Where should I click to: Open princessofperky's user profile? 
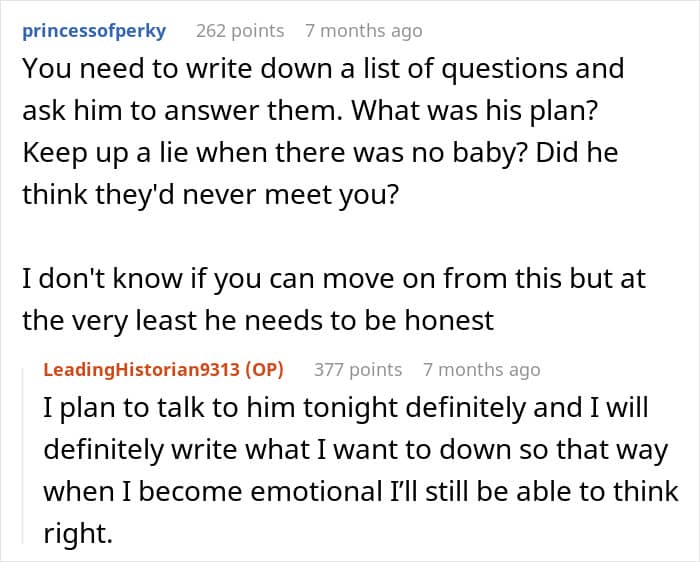(94, 30)
